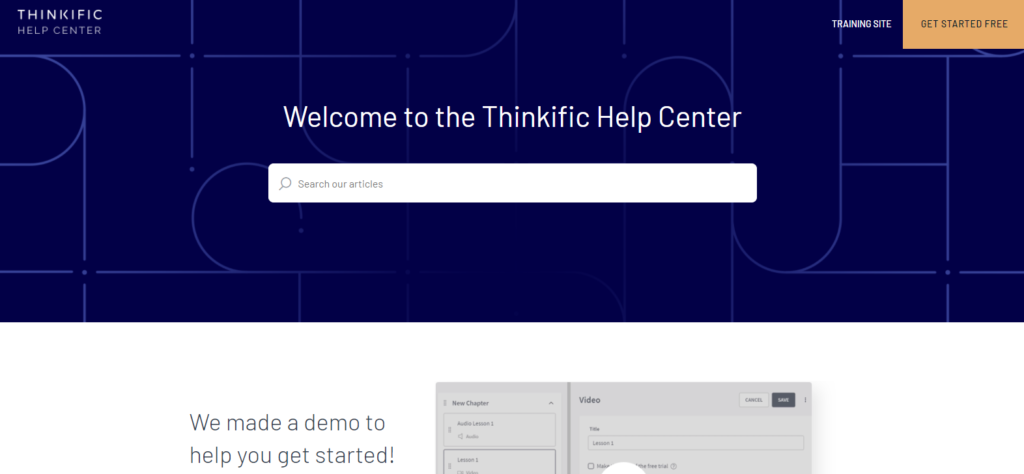Focus the Search our articles field

click(513, 183)
